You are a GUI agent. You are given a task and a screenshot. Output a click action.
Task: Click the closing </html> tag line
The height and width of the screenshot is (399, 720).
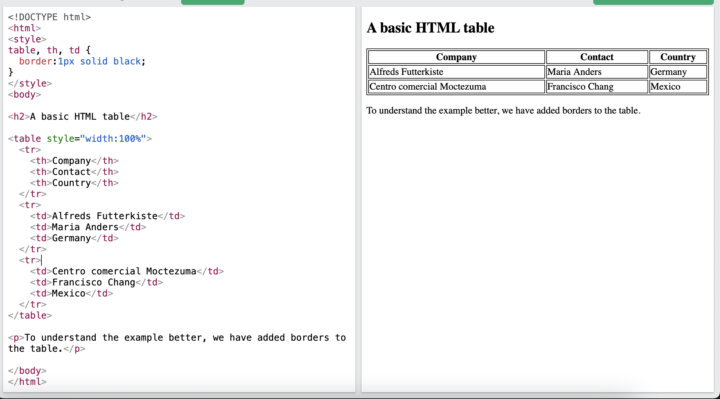pos(27,382)
